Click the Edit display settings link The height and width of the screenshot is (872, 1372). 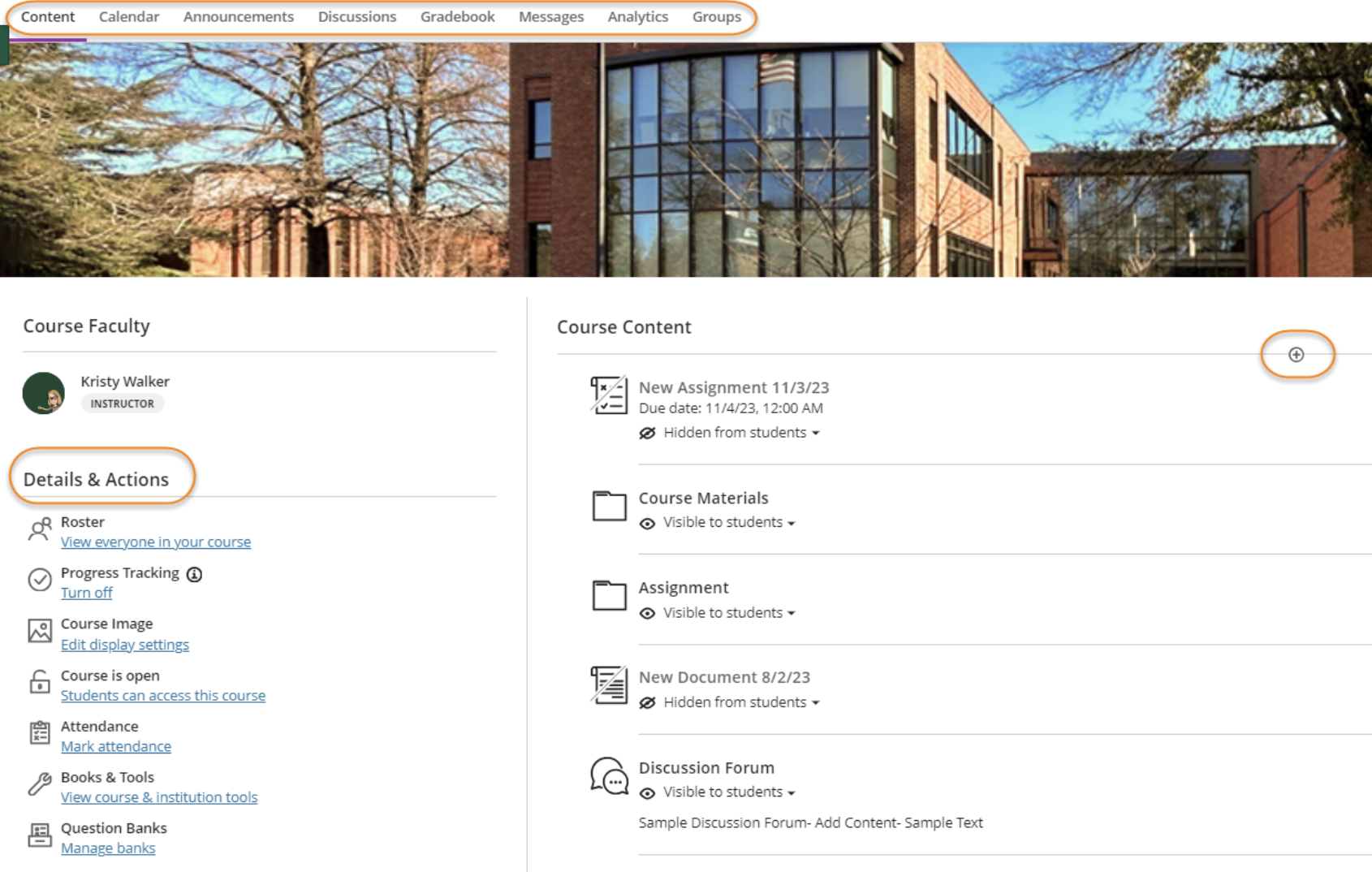click(125, 645)
